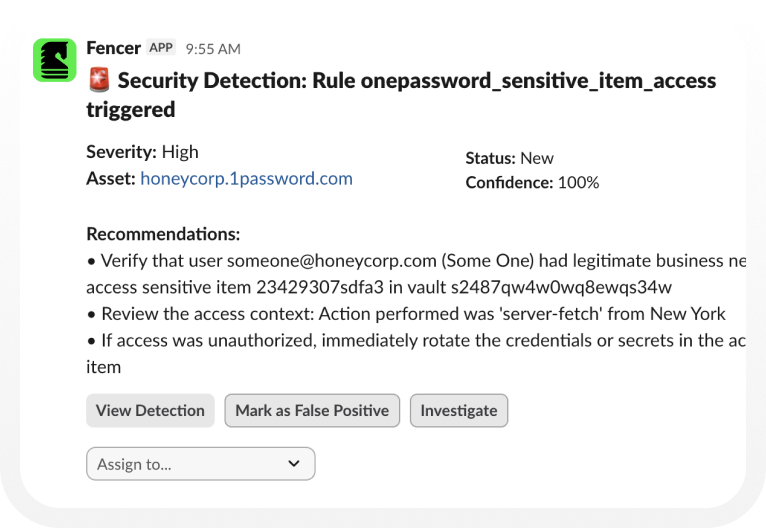Click the Recommendations heading
This screenshot has height=528, width=766.
coord(163,234)
